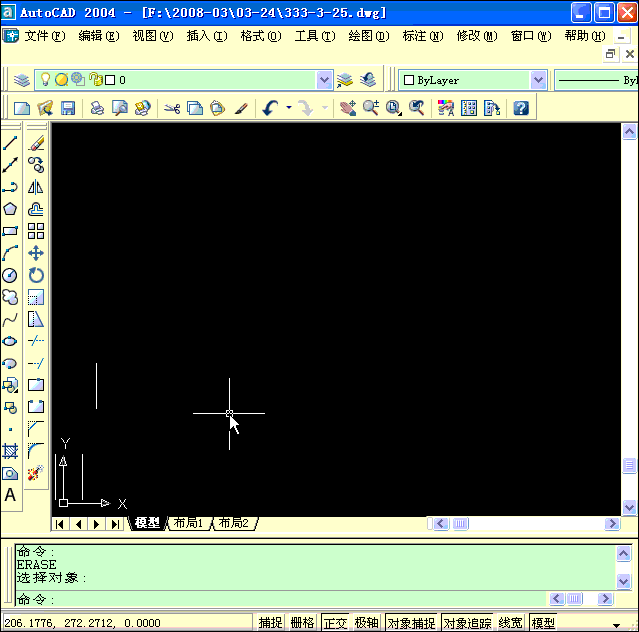Open the status bar tray menu arrow

tap(616, 625)
